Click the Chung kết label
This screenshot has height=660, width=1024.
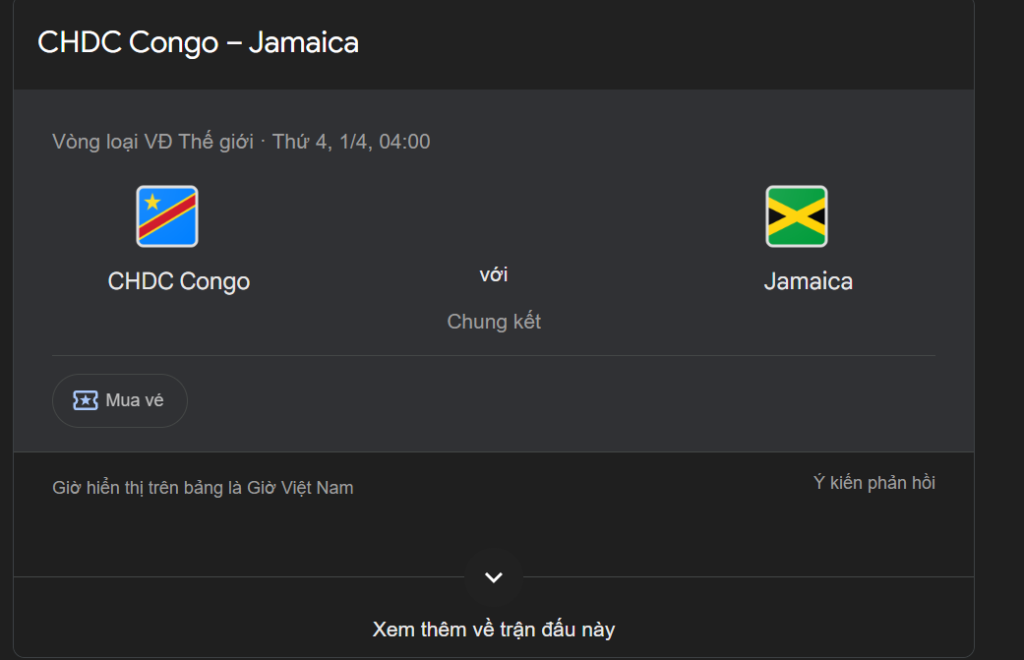(493, 322)
